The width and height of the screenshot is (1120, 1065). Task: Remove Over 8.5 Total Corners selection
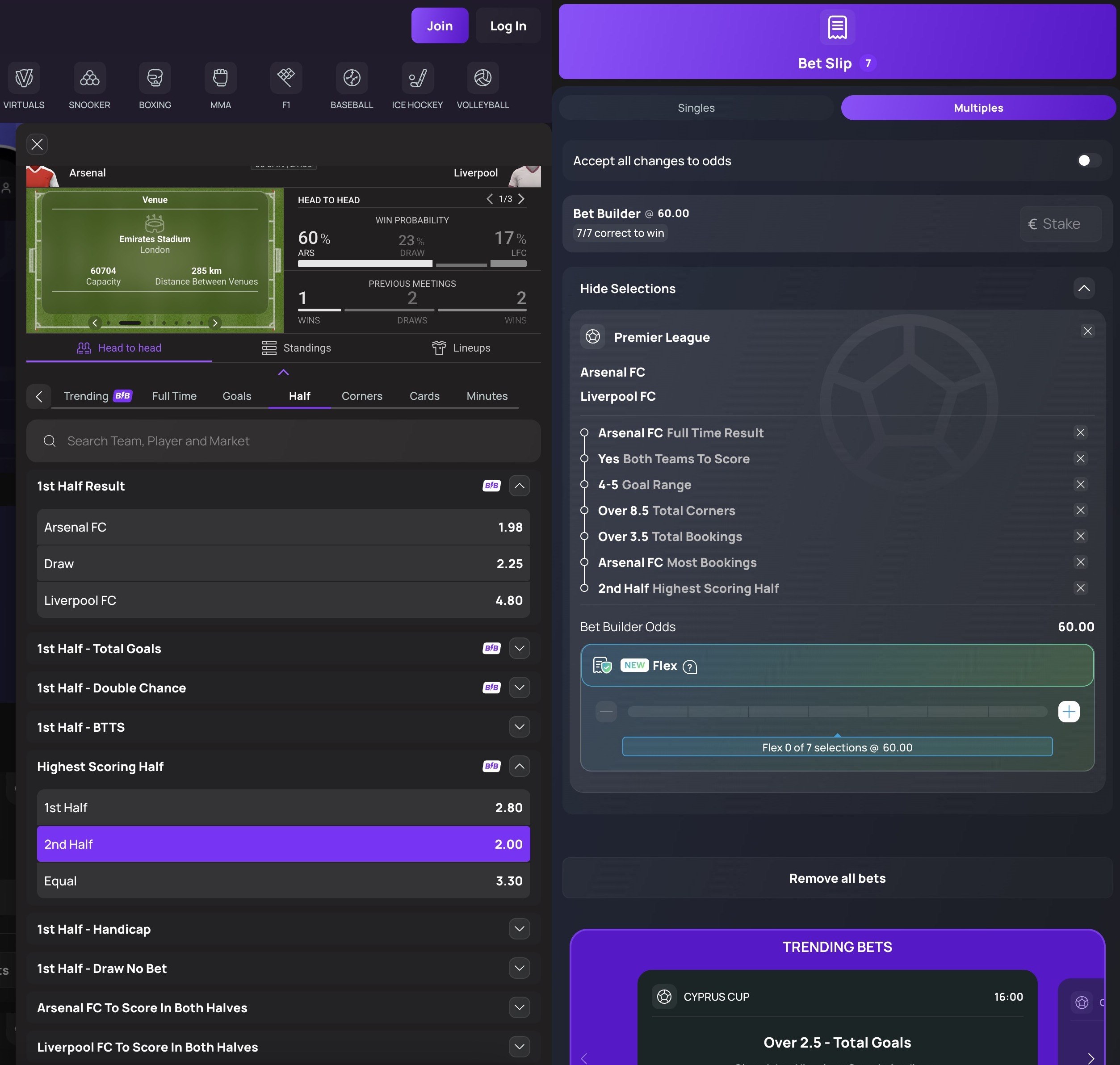(1080, 510)
